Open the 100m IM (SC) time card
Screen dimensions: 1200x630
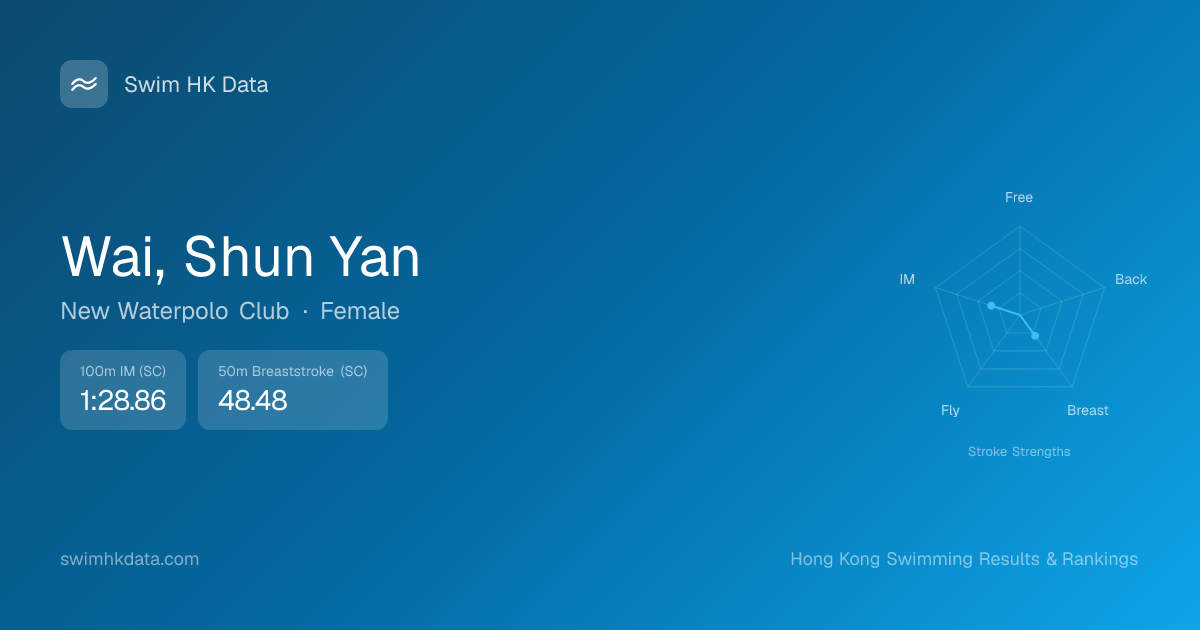pyautogui.click(x=123, y=390)
